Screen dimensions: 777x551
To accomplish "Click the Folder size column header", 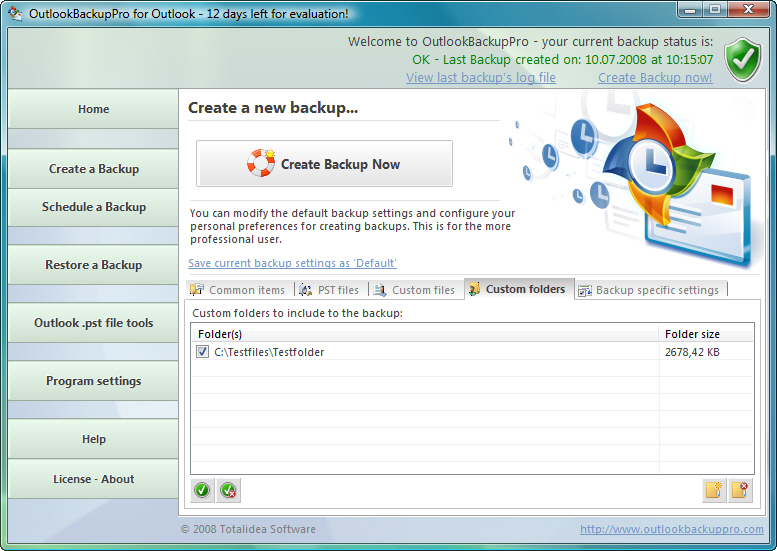I will point(706,334).
